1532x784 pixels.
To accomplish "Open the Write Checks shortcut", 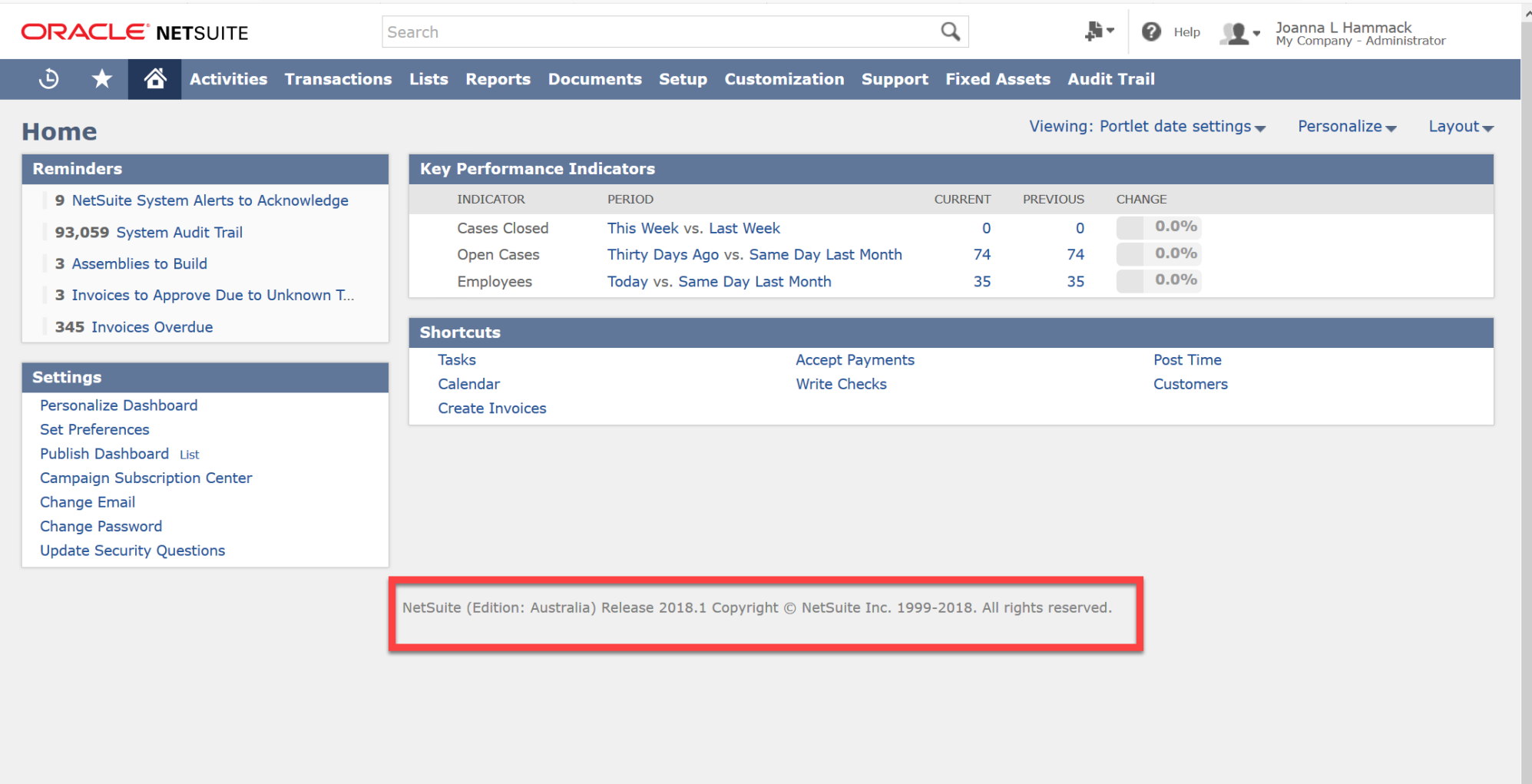I will pos(841,384).
